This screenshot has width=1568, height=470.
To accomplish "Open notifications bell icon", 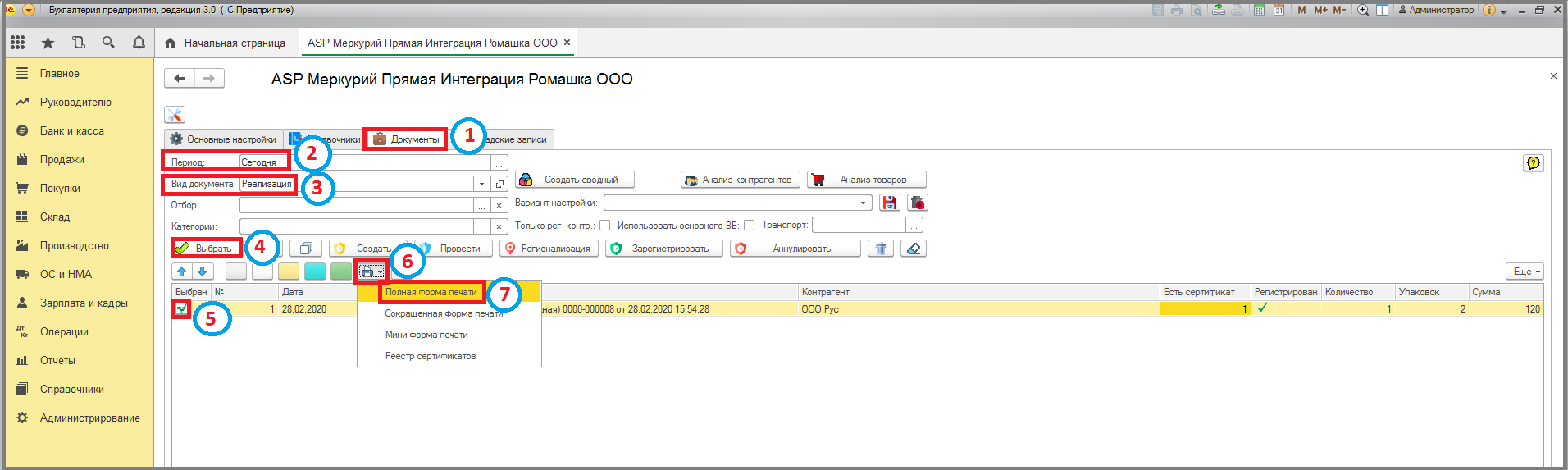I will tap(139, 43).
